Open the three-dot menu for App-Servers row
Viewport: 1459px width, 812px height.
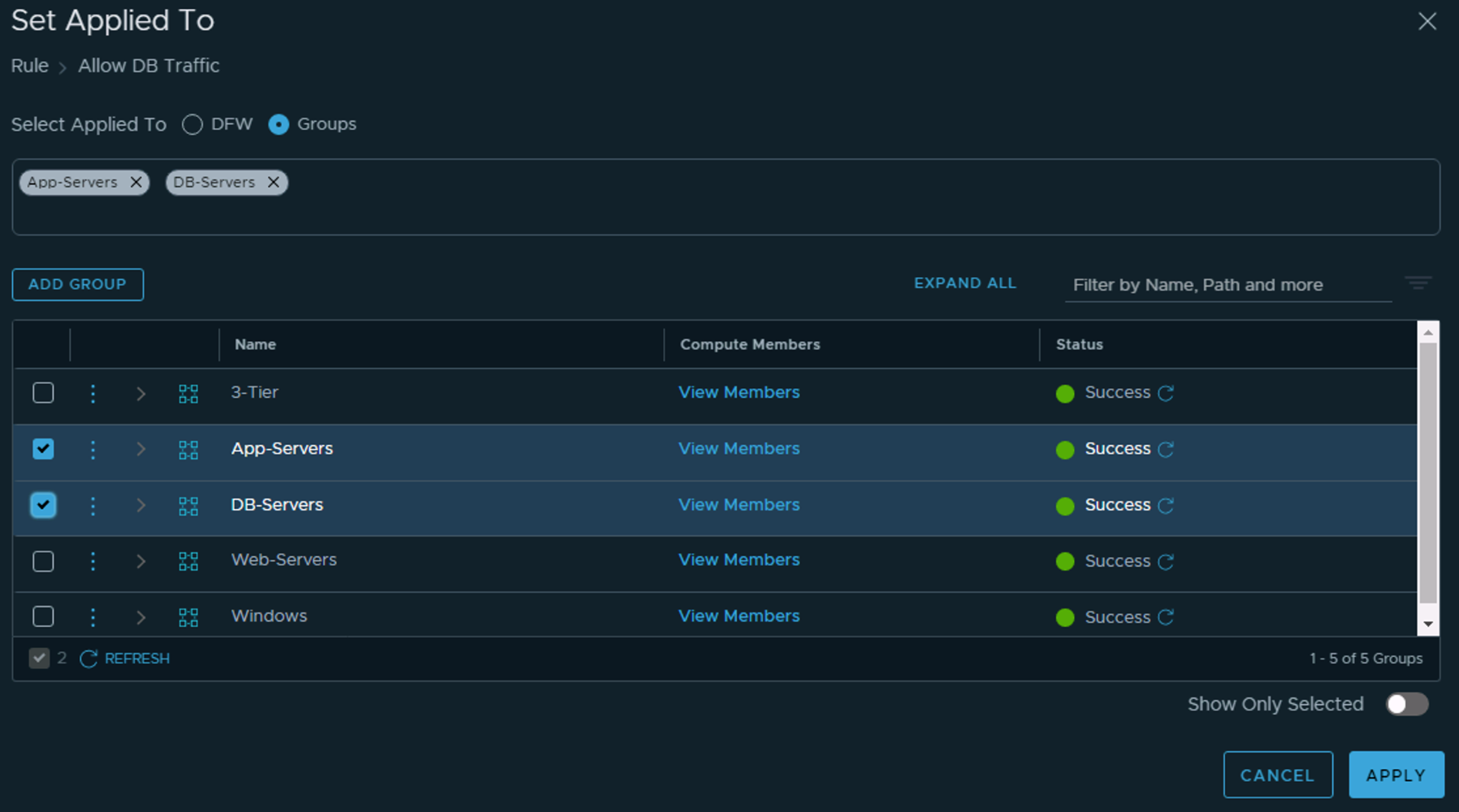93,450
